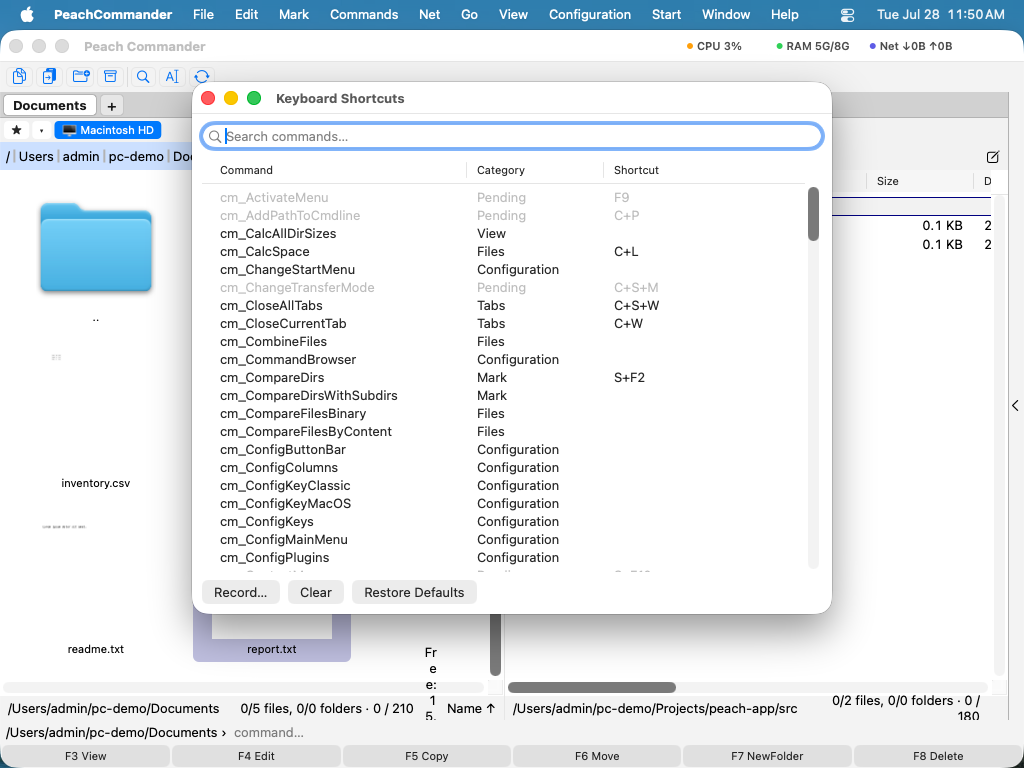Click the copy files toolbar icon
1024x768 pixels.
[20, 76]
